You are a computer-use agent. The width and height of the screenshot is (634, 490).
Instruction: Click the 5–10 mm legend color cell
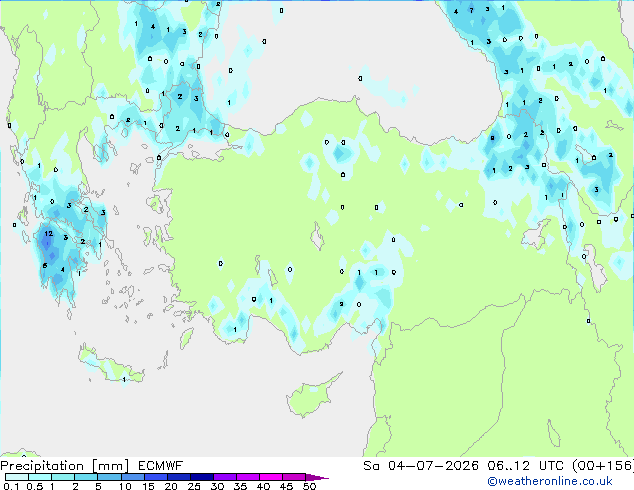[109, 477]
